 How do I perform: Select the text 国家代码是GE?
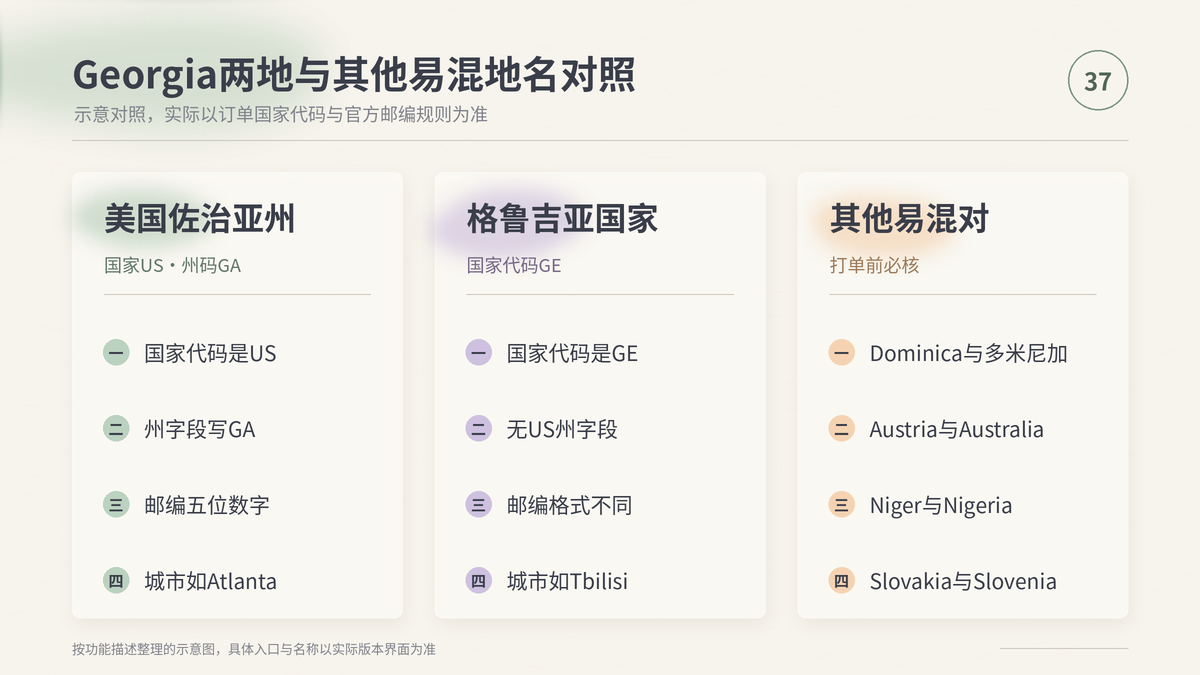click(572, 353)
